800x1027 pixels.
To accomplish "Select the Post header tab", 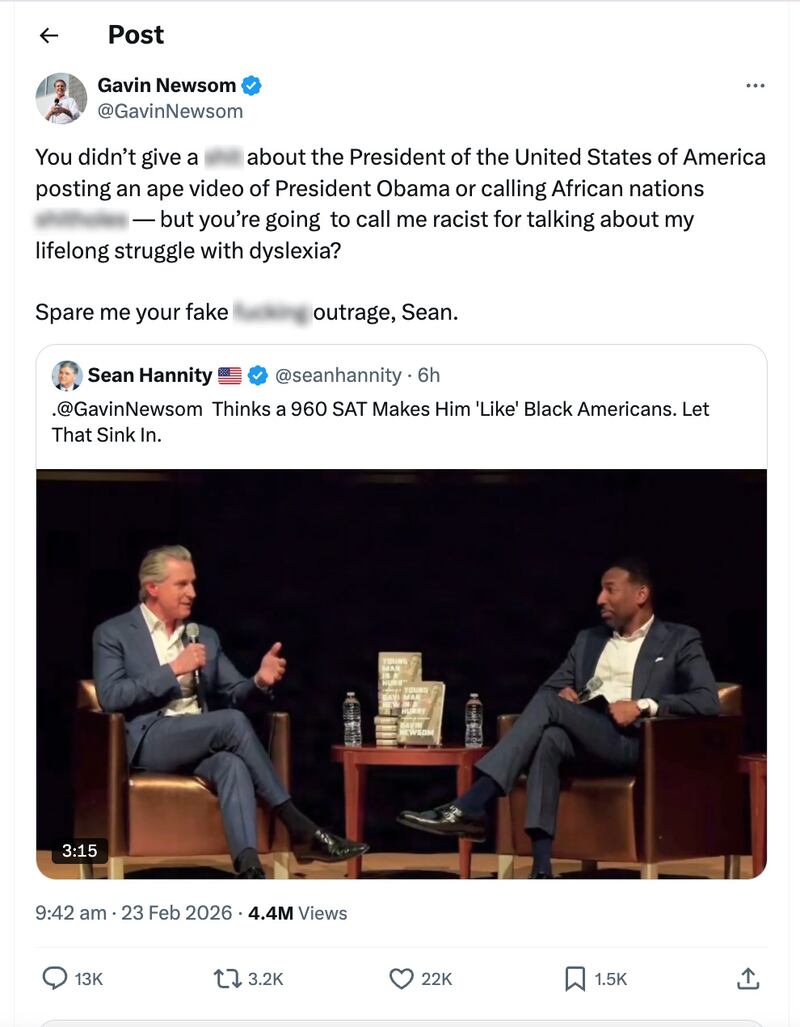I will (x=135, y=34).
